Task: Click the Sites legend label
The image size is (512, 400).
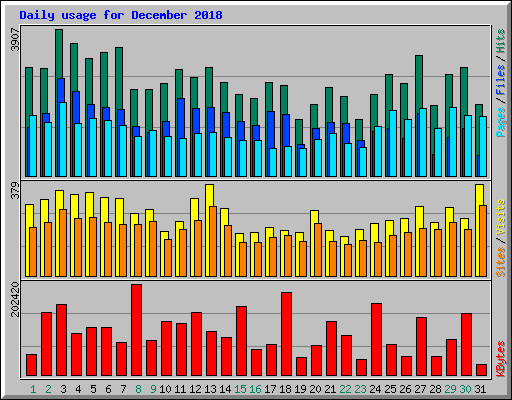Action: tap(501, 262)
